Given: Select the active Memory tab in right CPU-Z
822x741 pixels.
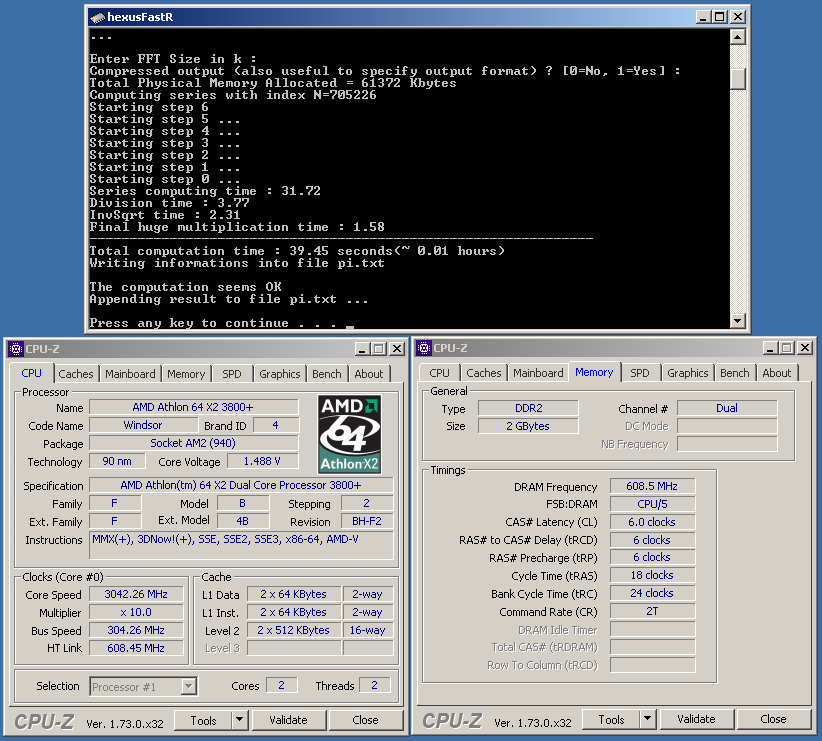Looking at the screenshot, I should [x=594, y=372].
